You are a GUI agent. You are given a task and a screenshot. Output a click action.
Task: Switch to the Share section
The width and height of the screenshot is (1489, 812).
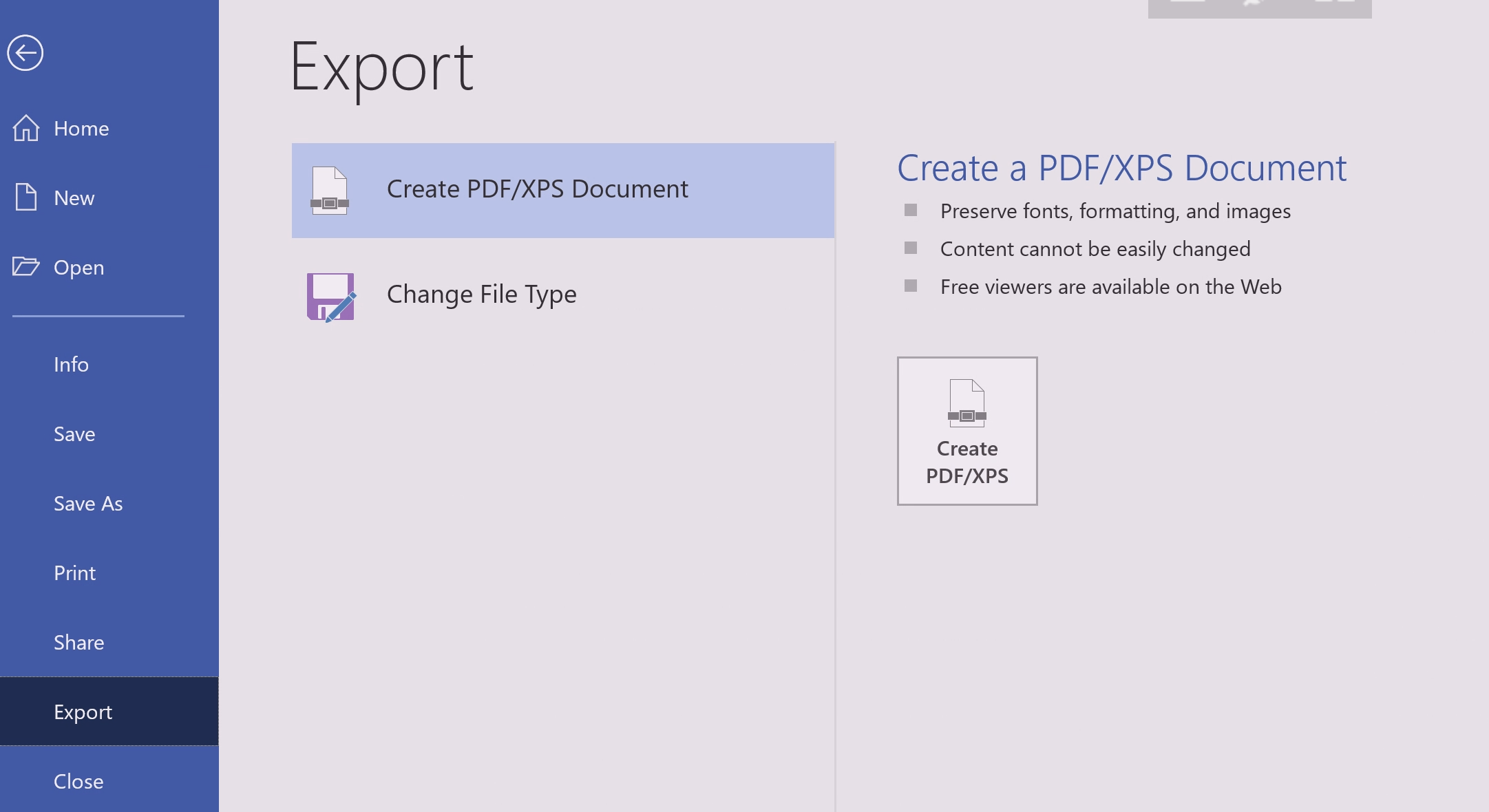pos(109,643)
